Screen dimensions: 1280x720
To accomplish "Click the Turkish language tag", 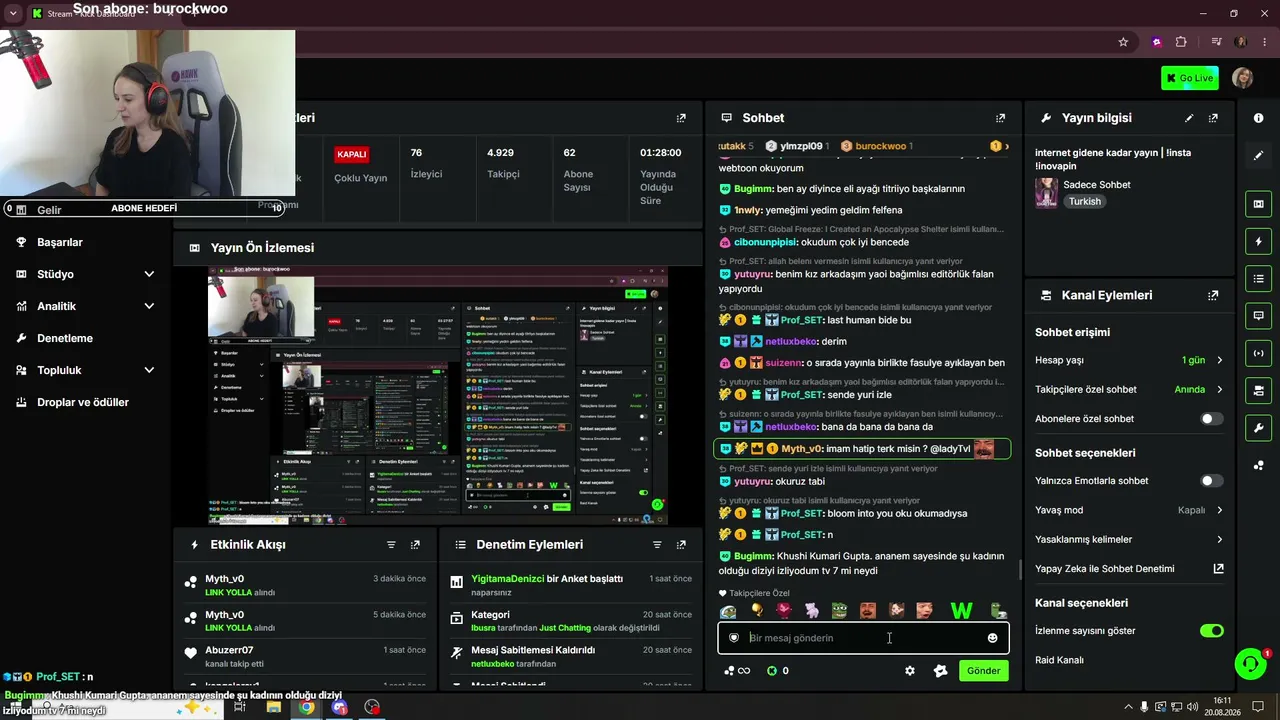I will pos(1084,201).
